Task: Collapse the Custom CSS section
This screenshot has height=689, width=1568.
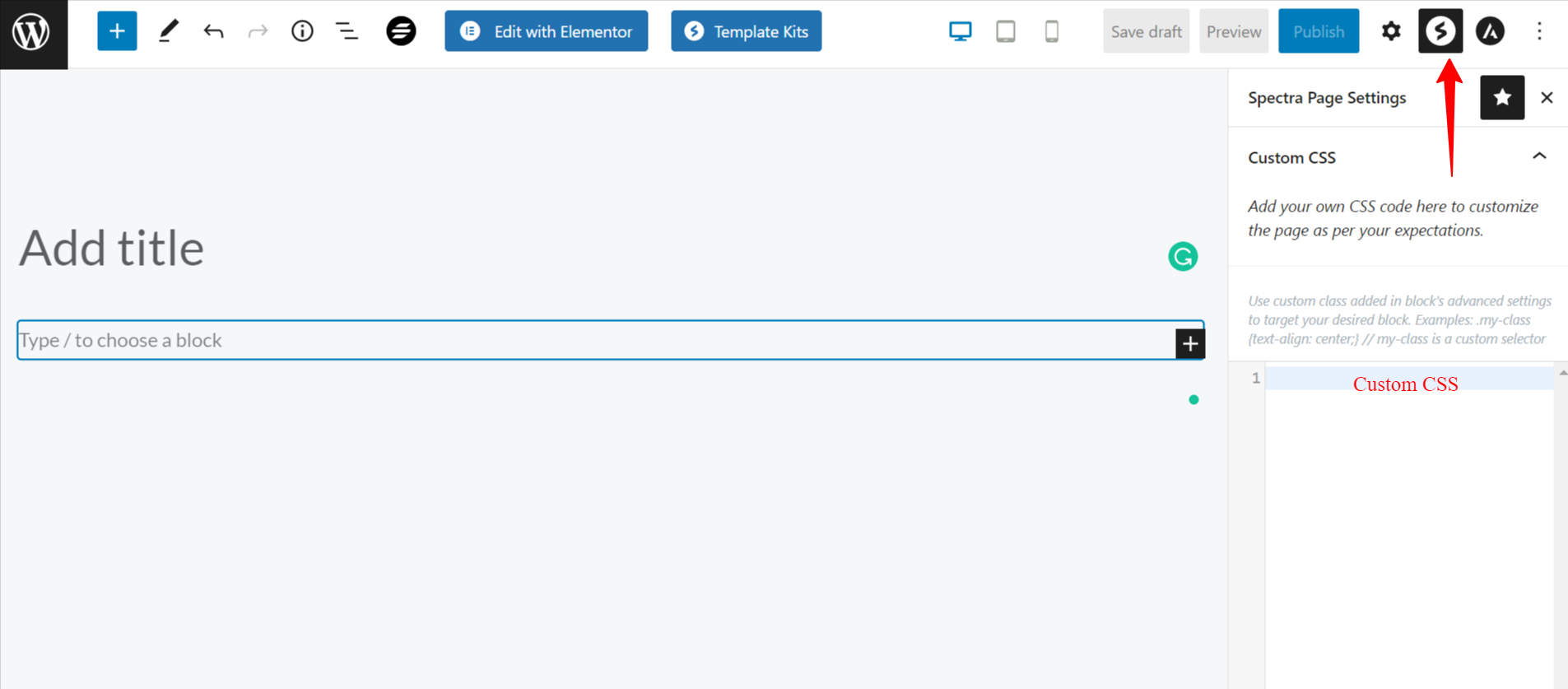Action: (1539, 156)
